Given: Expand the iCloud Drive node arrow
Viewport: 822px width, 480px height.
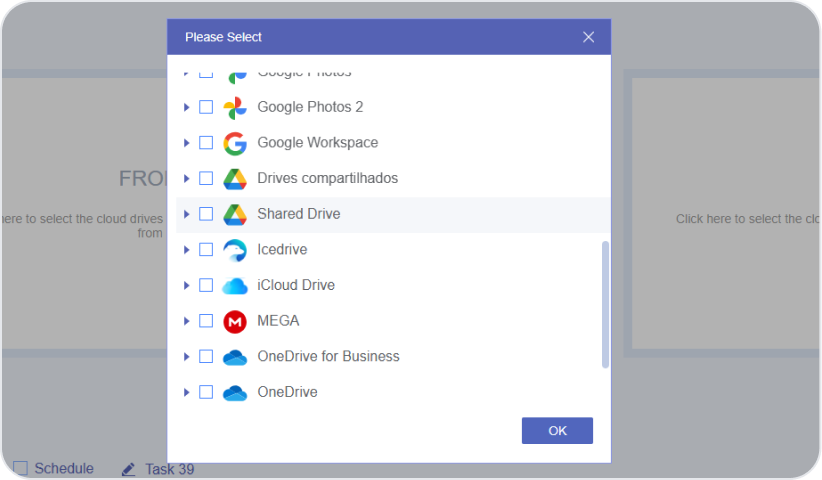Looking at the screenshot, I should point(186,286).
